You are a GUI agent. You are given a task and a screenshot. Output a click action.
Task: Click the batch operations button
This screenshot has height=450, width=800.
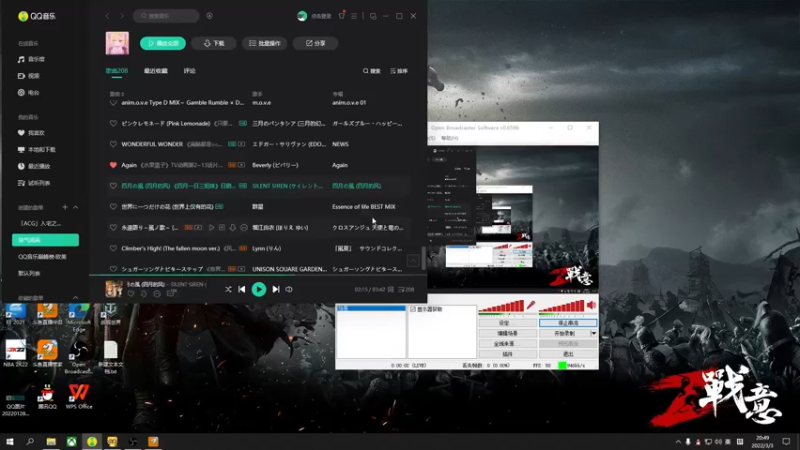(x=264, y=43)
